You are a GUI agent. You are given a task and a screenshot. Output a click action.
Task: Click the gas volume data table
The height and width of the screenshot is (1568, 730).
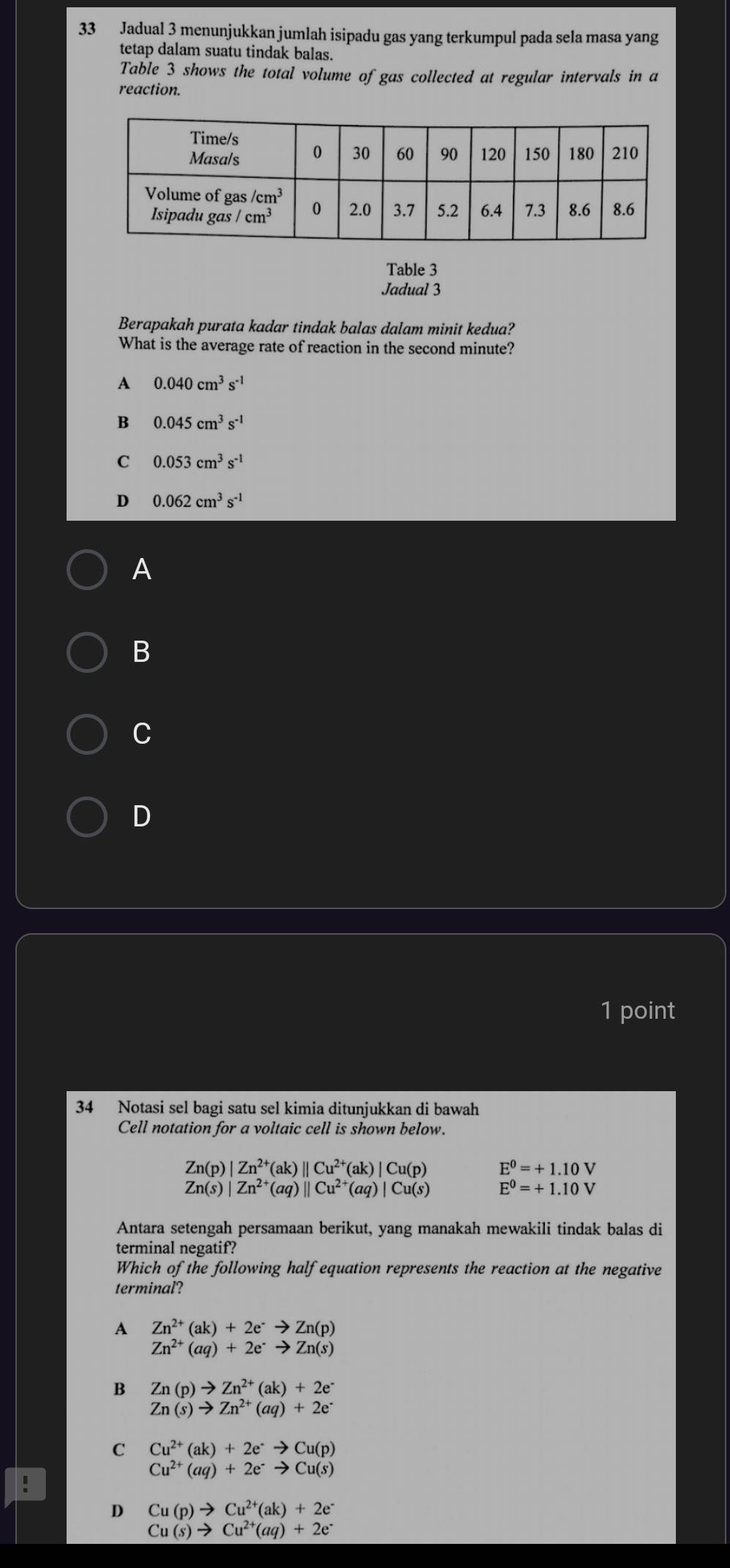click(x=388, y=181)
